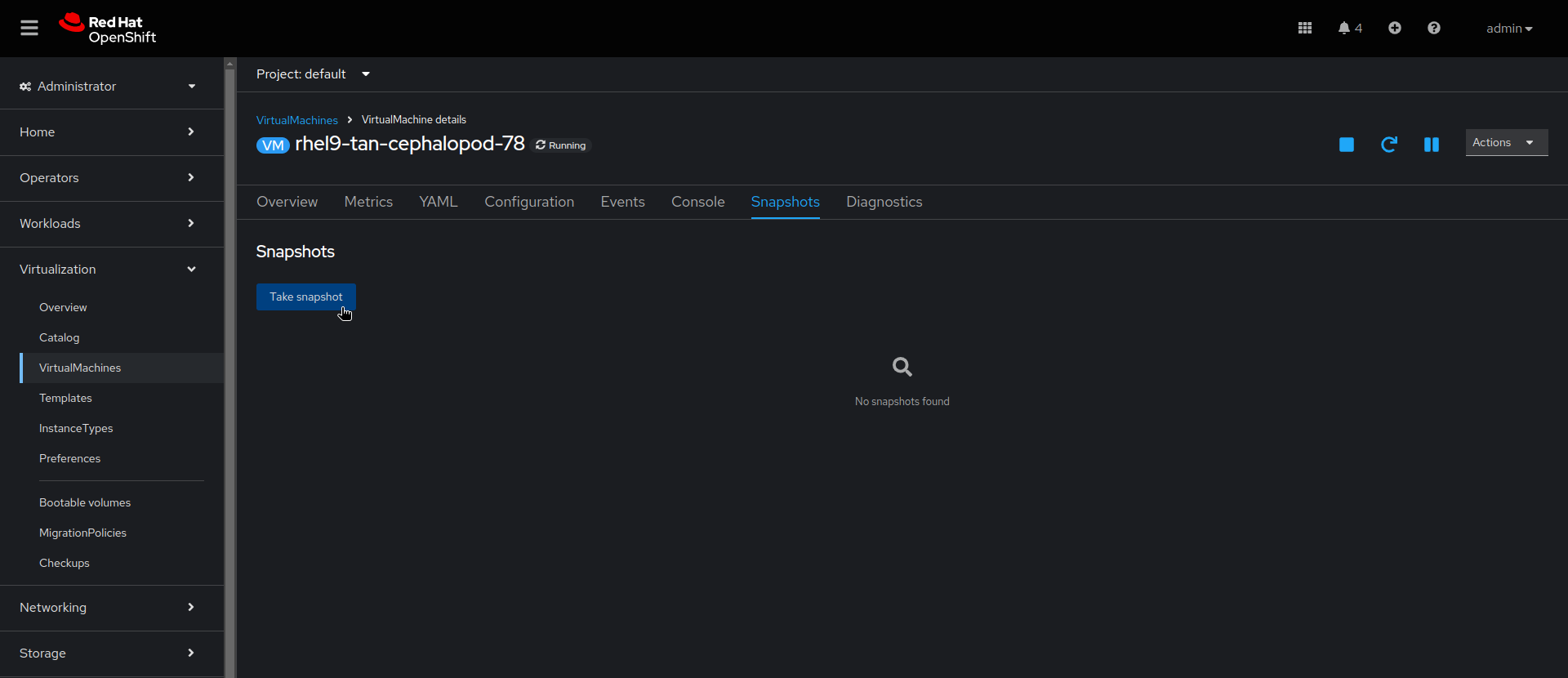The width and height of the screenshot is (1568, 678).
Task: Open the help question mark menu
Action: 1434,29
